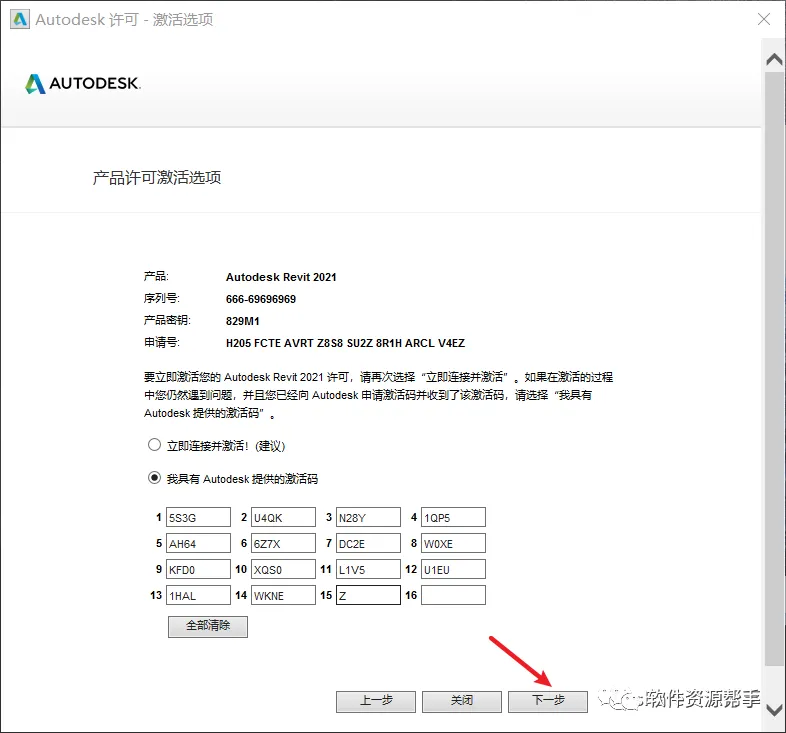Click activation code field 1 containing 5S3G
This screenshot has width=786, height=733.
[x=199, y=517]
